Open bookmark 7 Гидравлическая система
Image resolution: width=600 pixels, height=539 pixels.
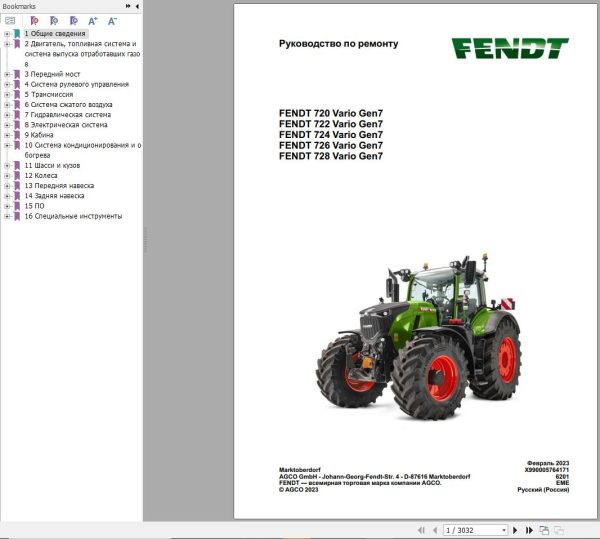click(68, 115)
